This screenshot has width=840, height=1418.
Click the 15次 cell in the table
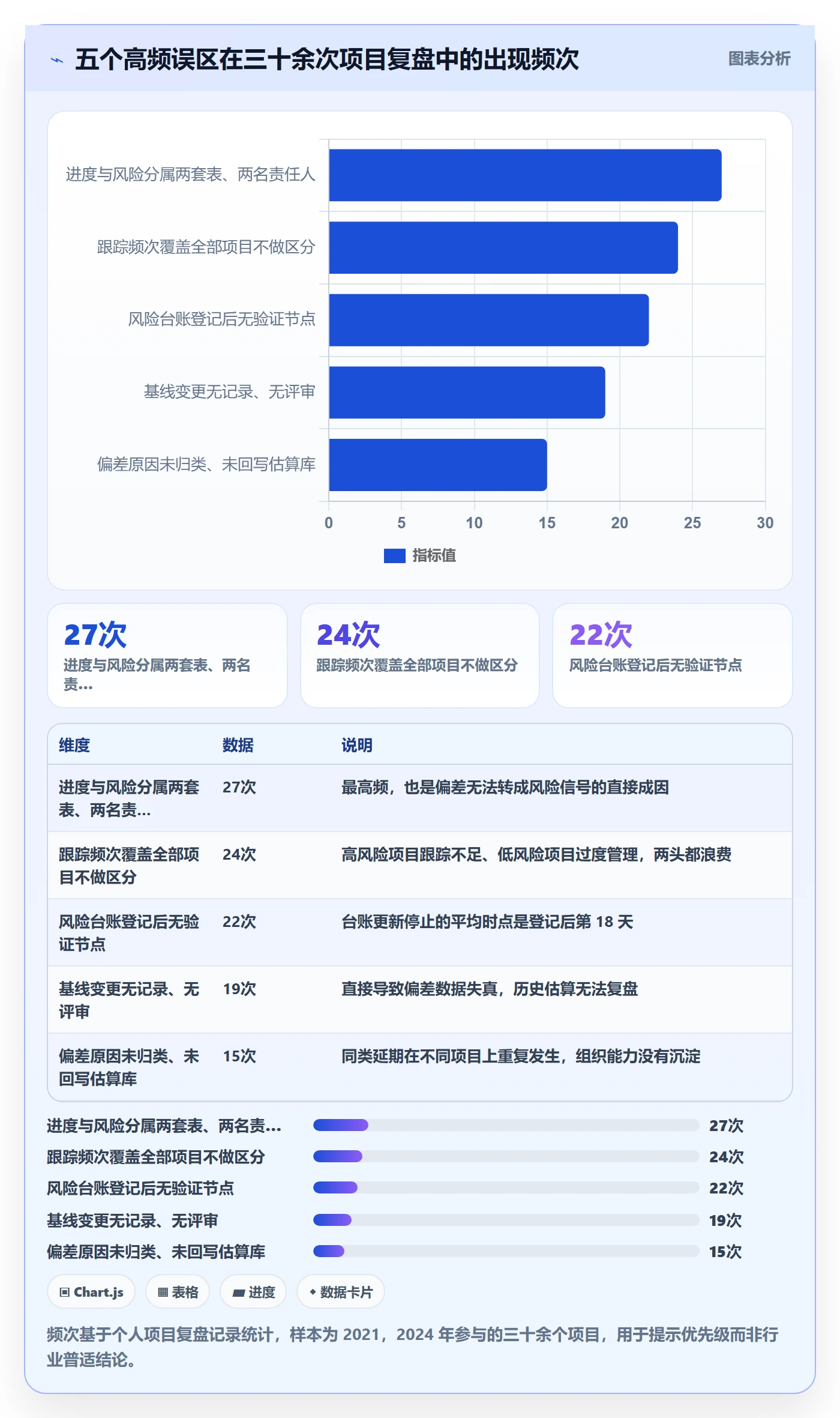coord(239,1056)
